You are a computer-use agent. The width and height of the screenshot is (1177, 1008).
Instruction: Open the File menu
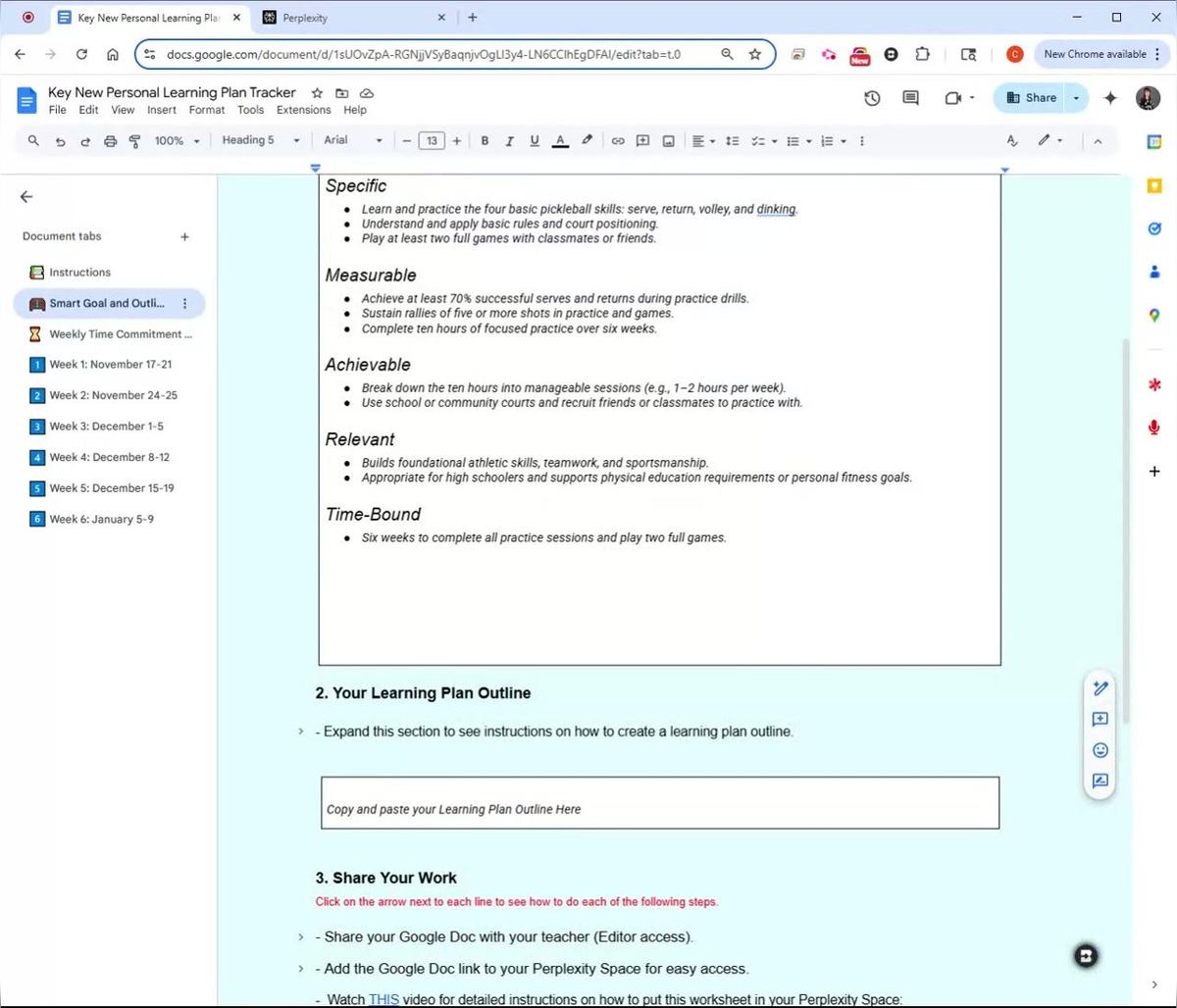58,110
